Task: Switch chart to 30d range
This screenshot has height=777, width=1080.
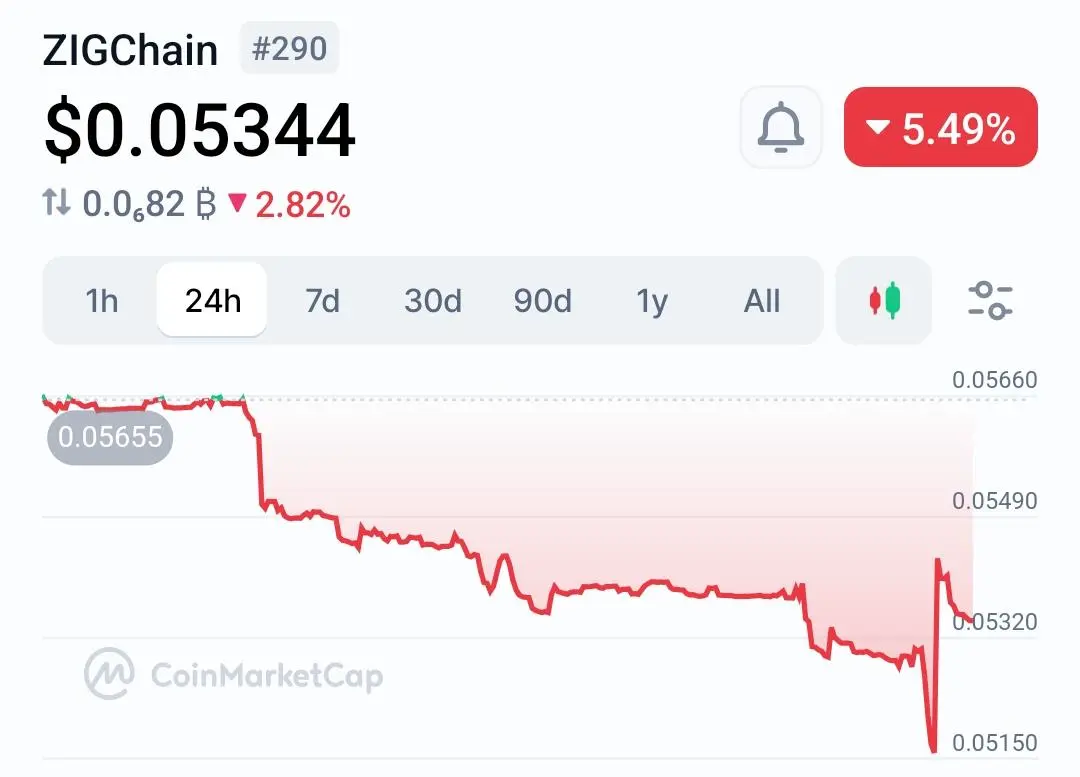Action: (x=433, y=301)
